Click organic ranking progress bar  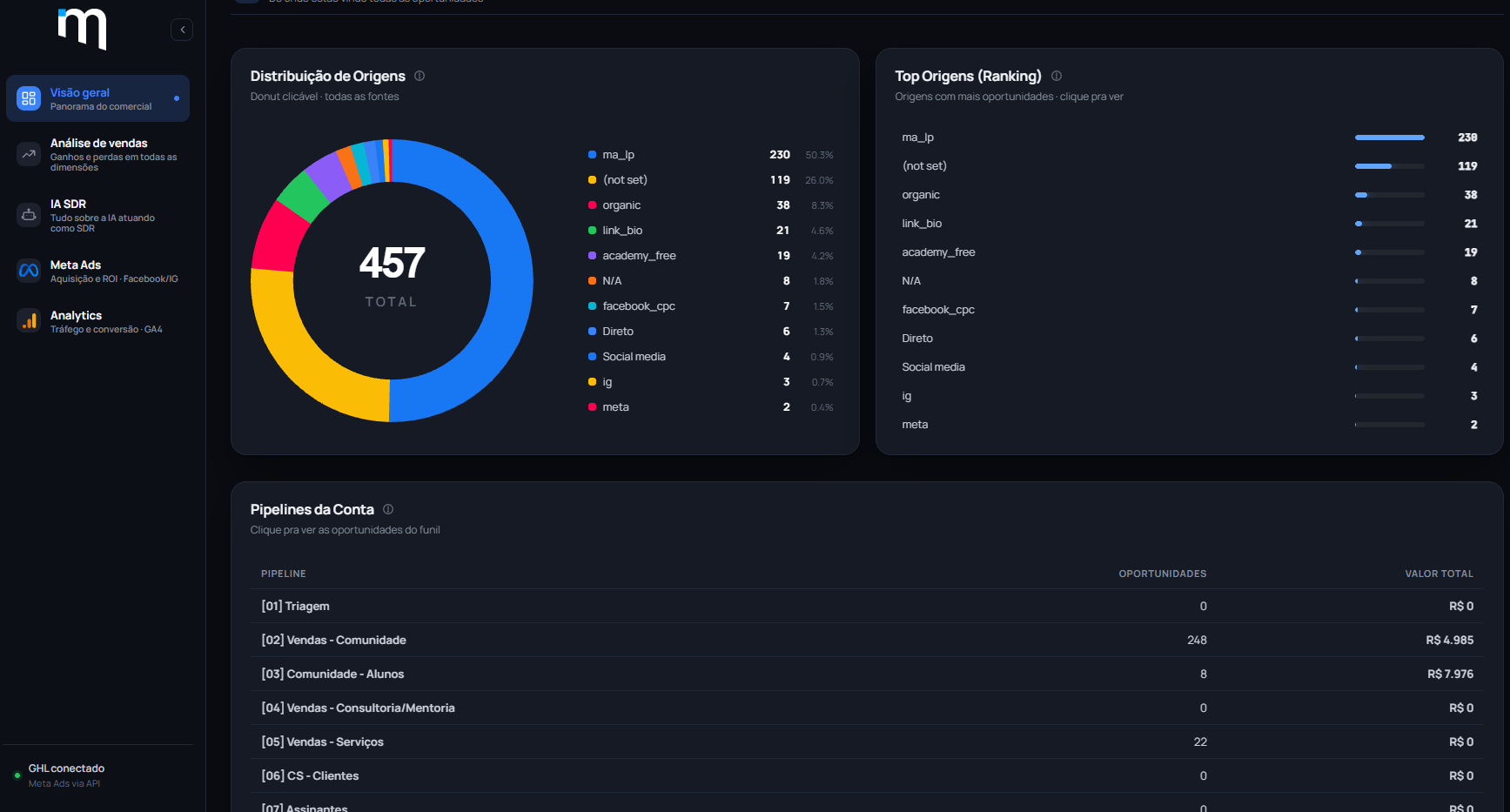1389,195
